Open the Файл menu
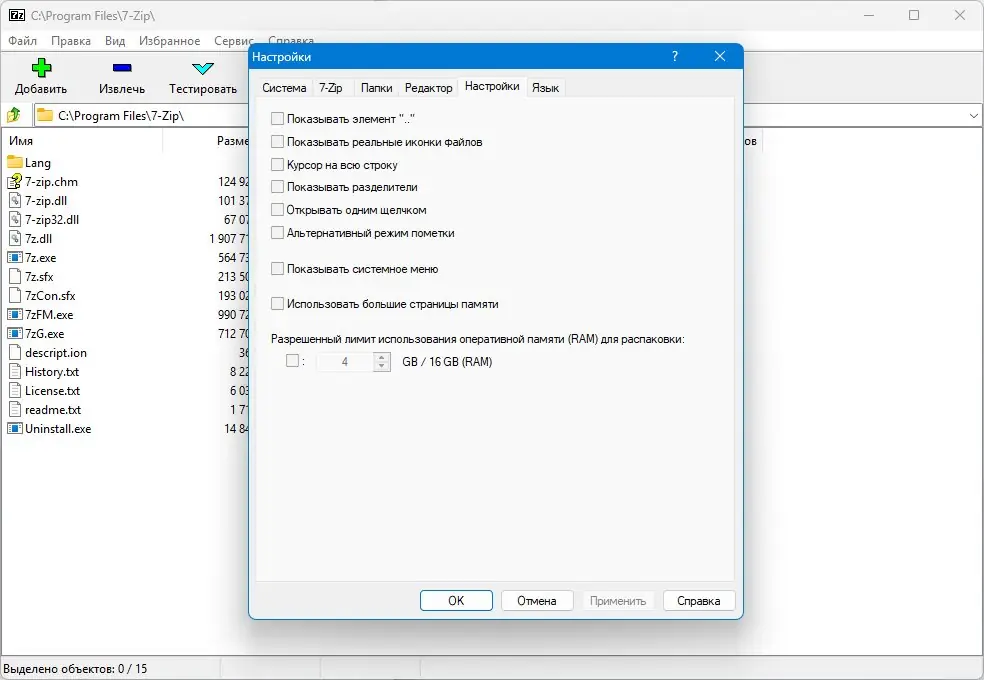This screenshot has width=984, height=680. [23, 41]
